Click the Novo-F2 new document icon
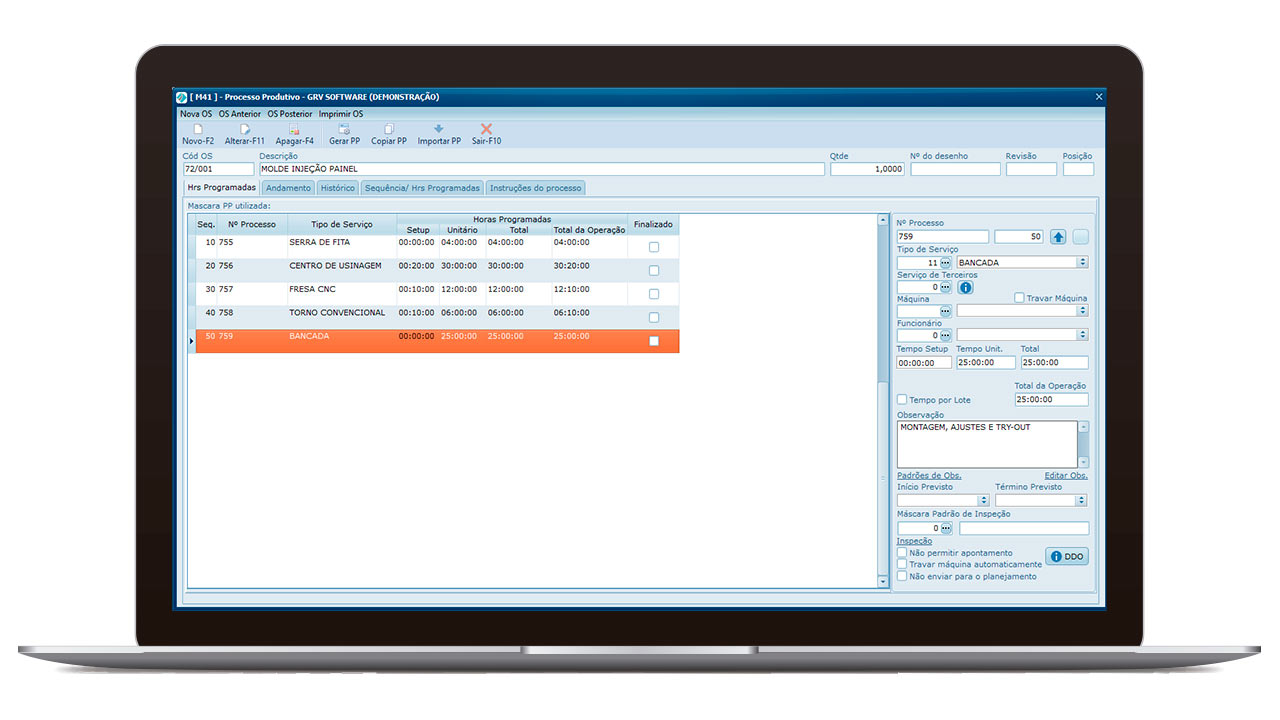 (198, 129)
